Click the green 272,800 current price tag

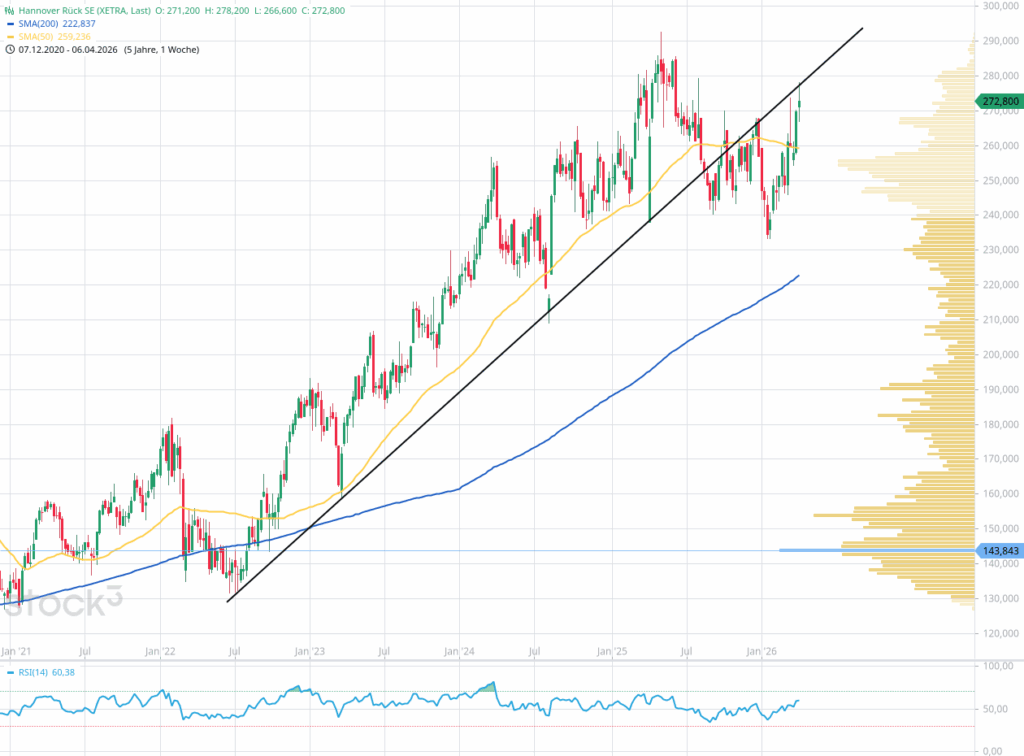click(x=1000, y=101)
